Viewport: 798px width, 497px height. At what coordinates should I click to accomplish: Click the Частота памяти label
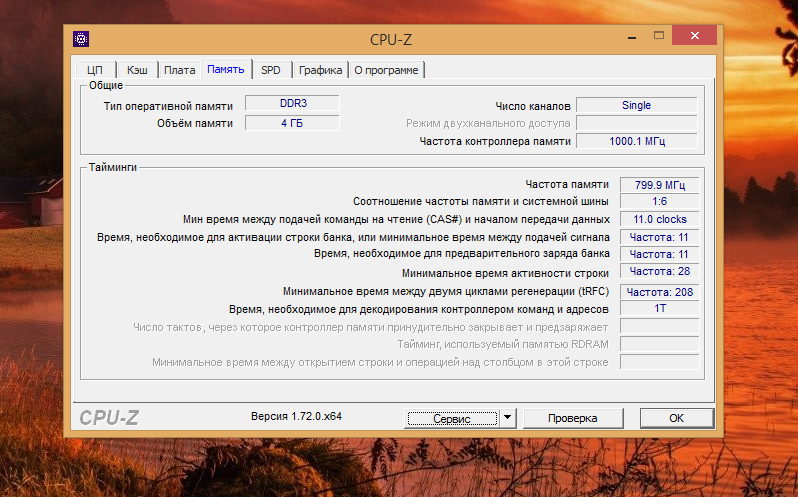coord(567,184)
